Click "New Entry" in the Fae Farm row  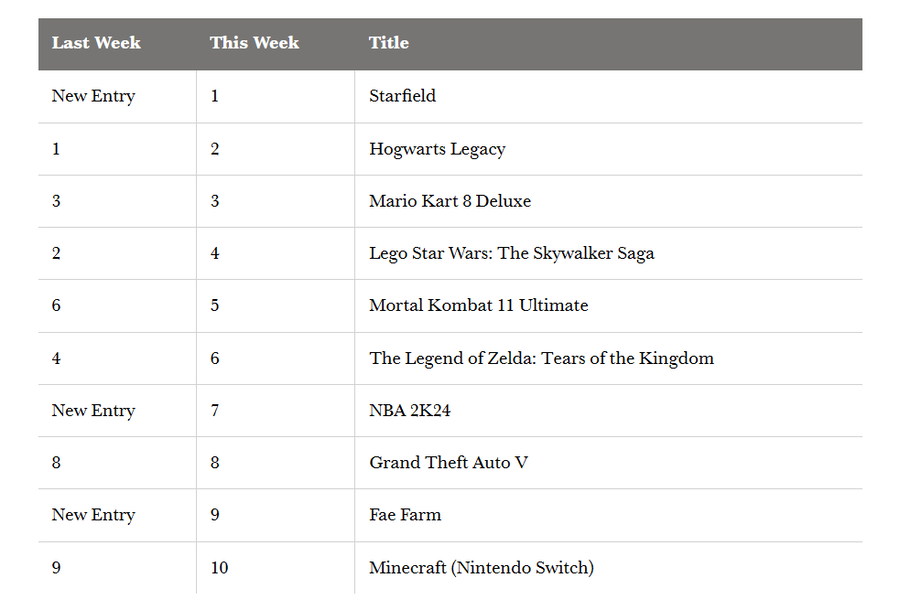tap(93, 515)
